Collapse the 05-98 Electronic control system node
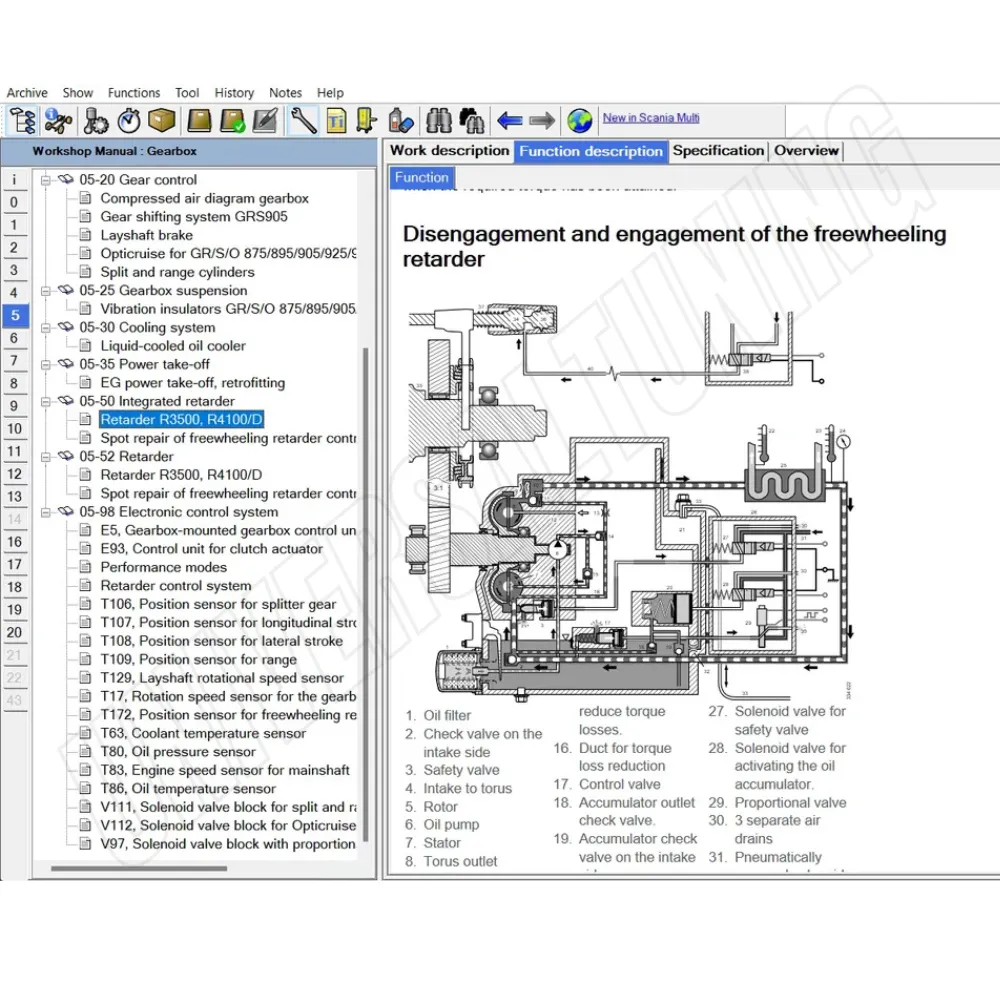1000x1000 pixels. [x=45, y=512]
